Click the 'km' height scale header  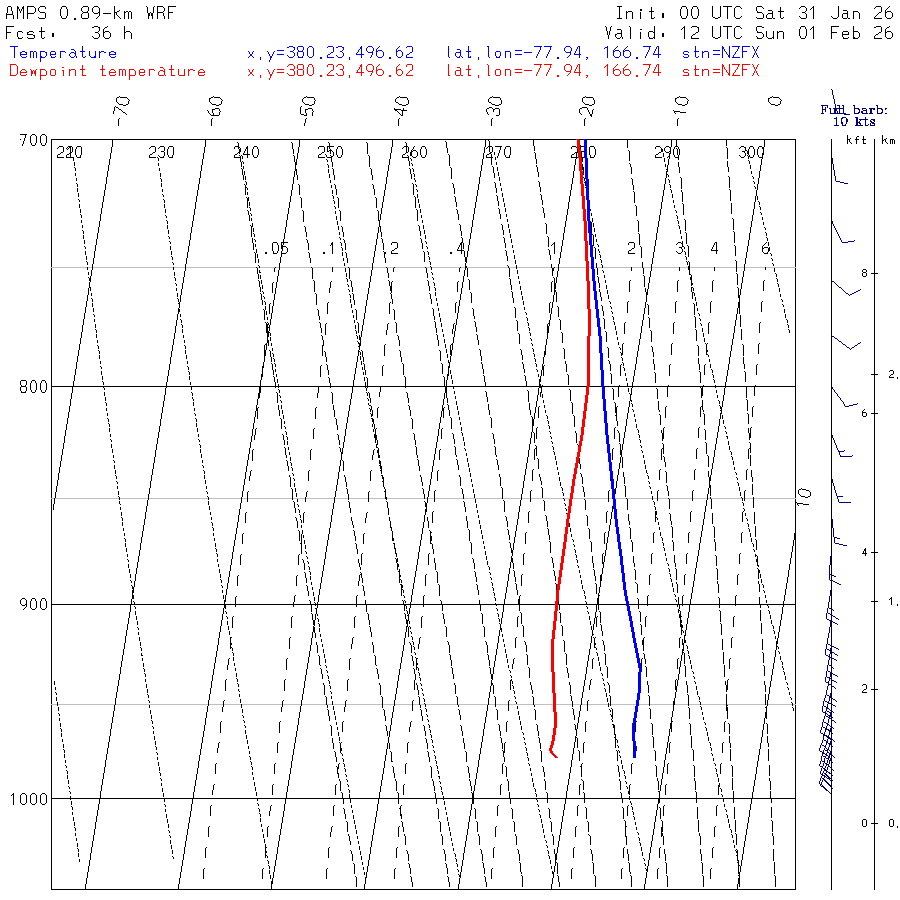[888, 140]
